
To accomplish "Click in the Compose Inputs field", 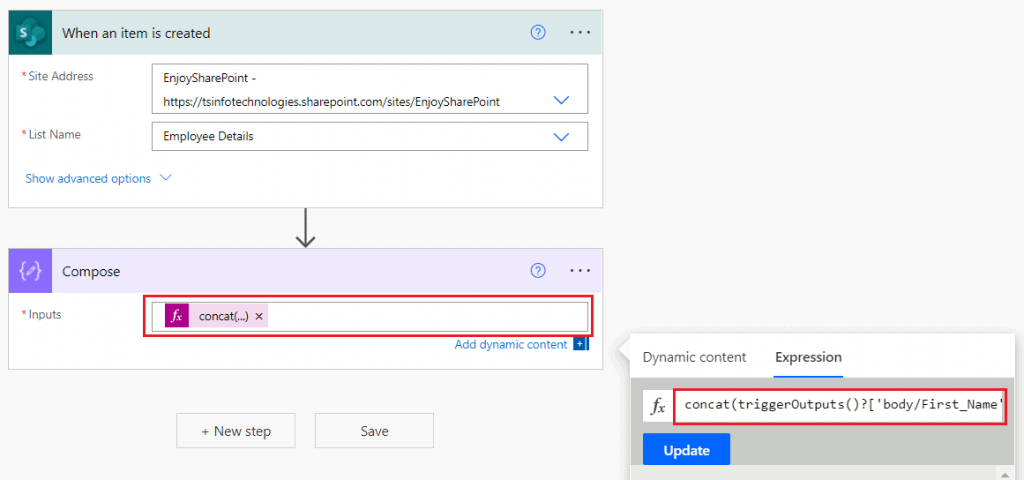I will [368, 316].
